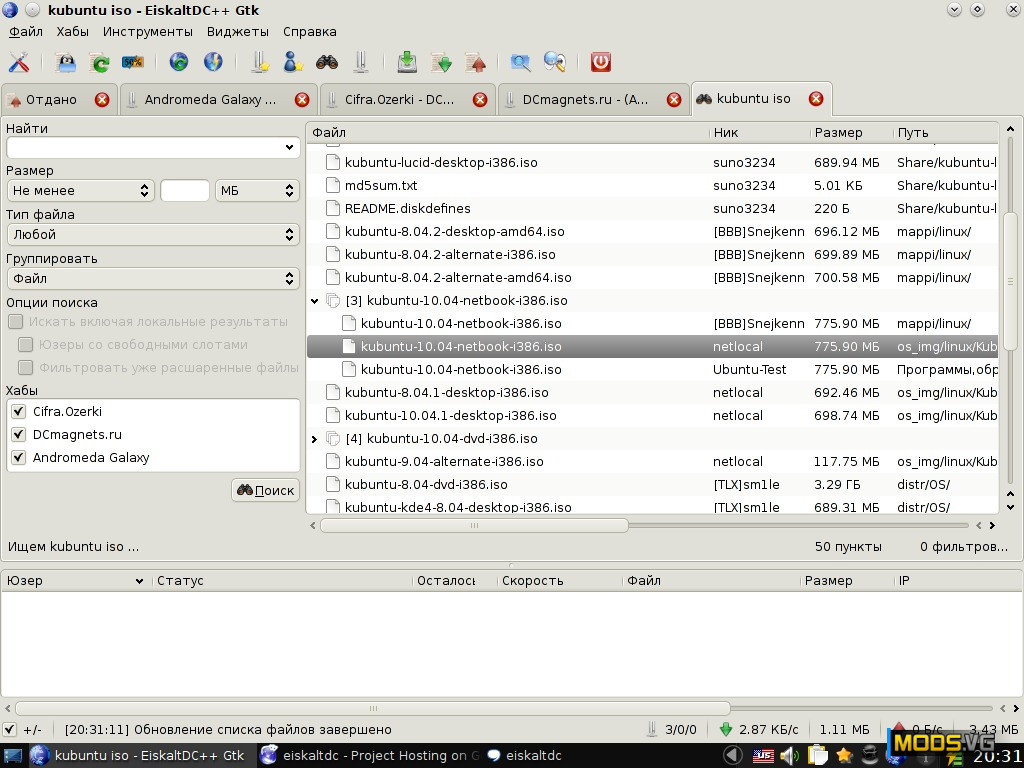Toggle the Andromeda Galaxy hub checkbox
Image resolution: width=1024 pixels, height=768 pixels.
click(x=18, y=457)
